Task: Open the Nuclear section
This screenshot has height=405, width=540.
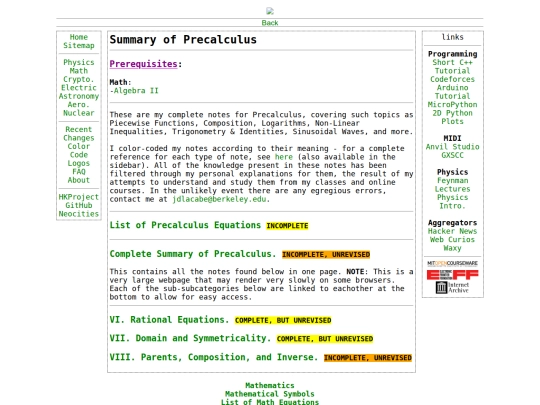Action: (79, 113)
